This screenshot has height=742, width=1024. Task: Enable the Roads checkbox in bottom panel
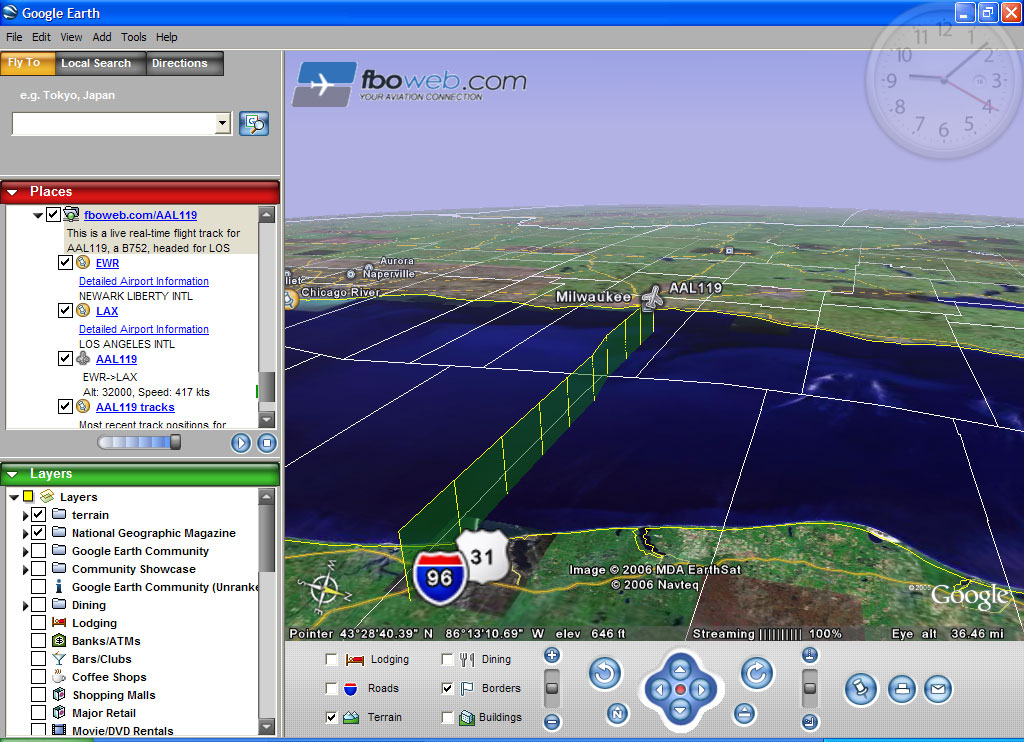331,688
